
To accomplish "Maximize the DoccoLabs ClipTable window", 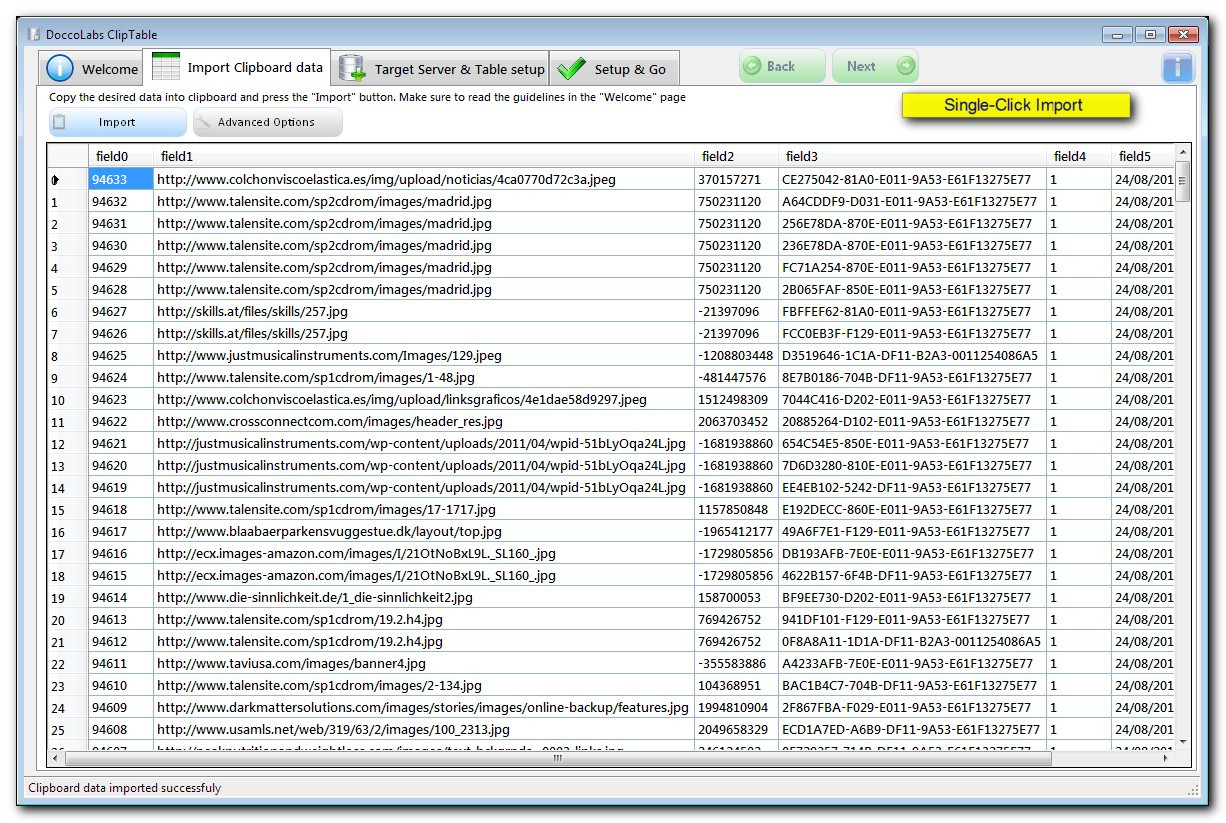I will pos(1149,34).
